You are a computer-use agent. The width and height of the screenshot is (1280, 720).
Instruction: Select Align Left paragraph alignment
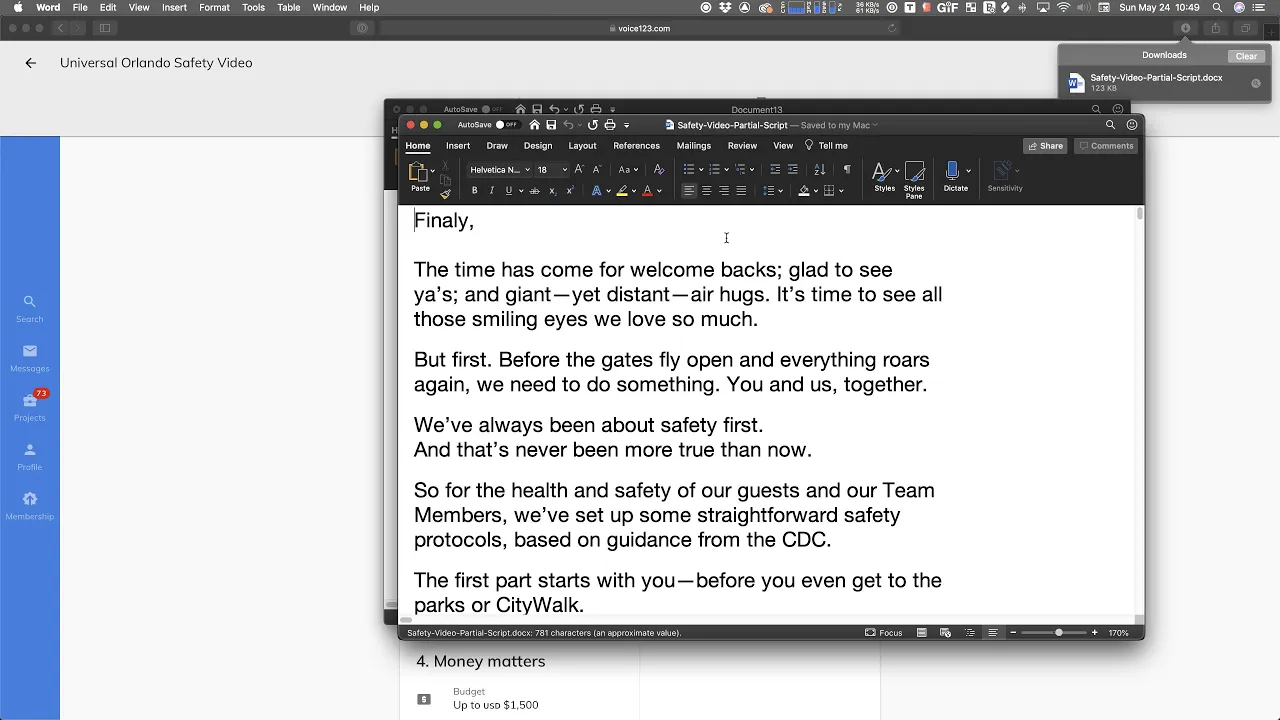[689, 191]
